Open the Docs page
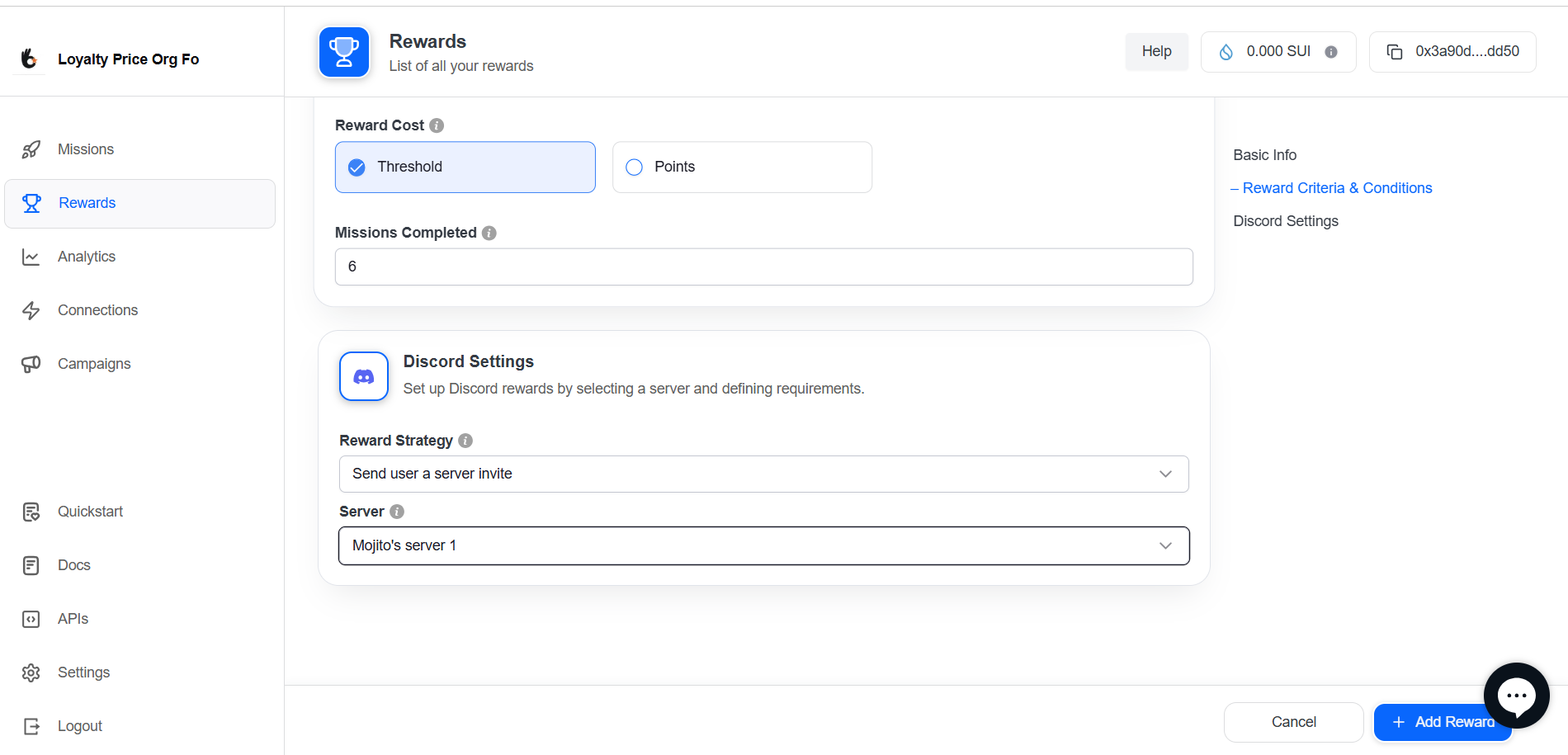The height and width of the screenshot is (755, 1568). (140, 565)
